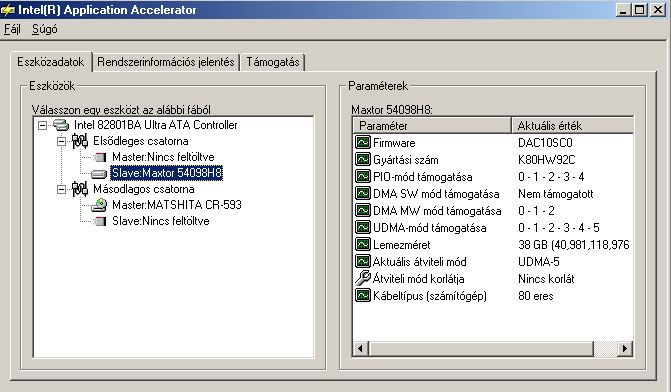
Task: Select Master:Nincs feltöltve under primary channel
Action: point(163,157)
